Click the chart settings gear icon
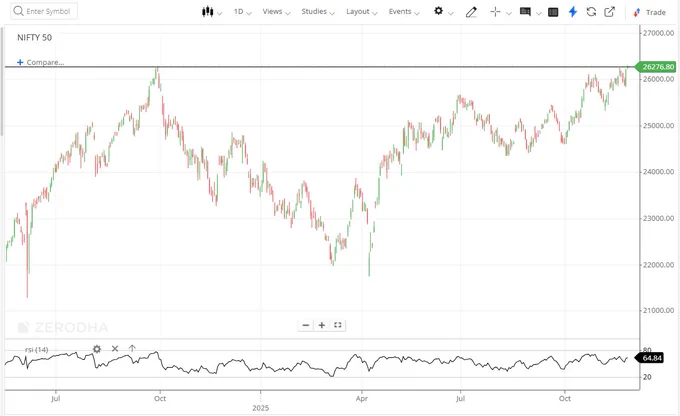The width and height of the screenshot is (680, 416). (x=438, y=11)
